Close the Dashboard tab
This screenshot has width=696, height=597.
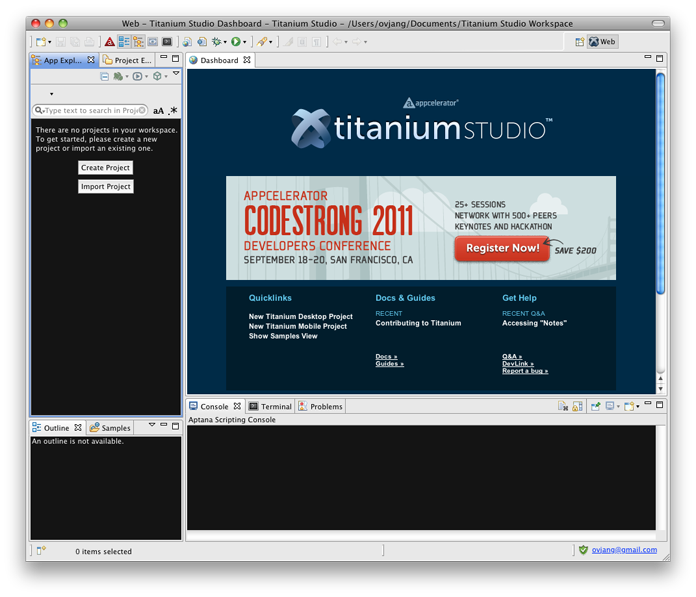(x=247, y=59)
